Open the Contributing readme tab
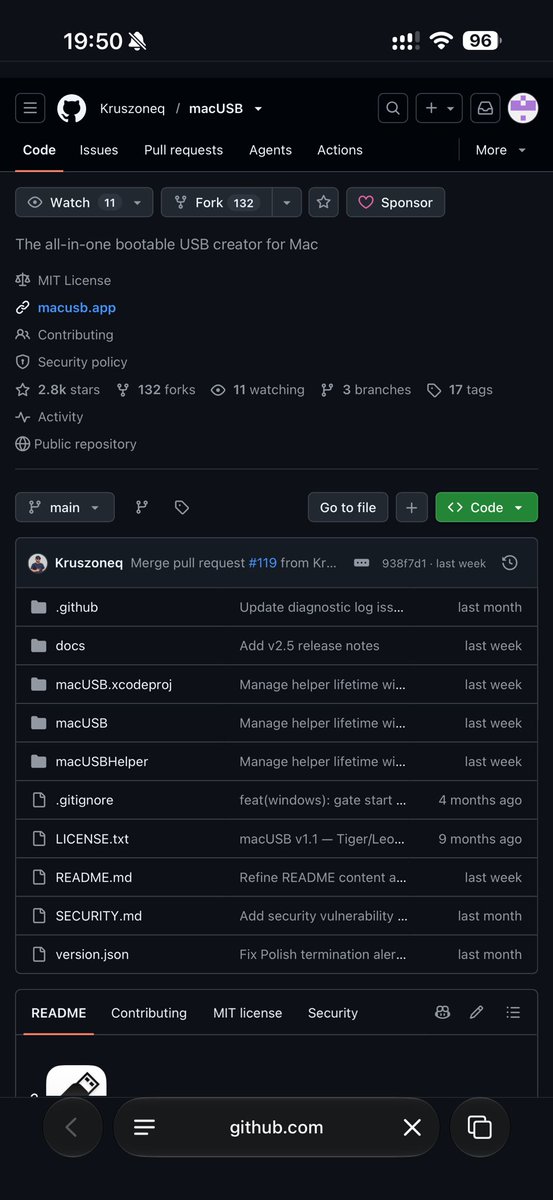 [149, 1013]
